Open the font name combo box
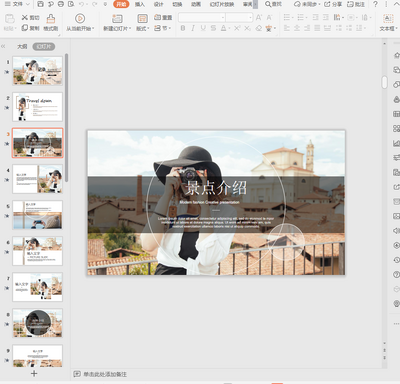 point(202,17)
